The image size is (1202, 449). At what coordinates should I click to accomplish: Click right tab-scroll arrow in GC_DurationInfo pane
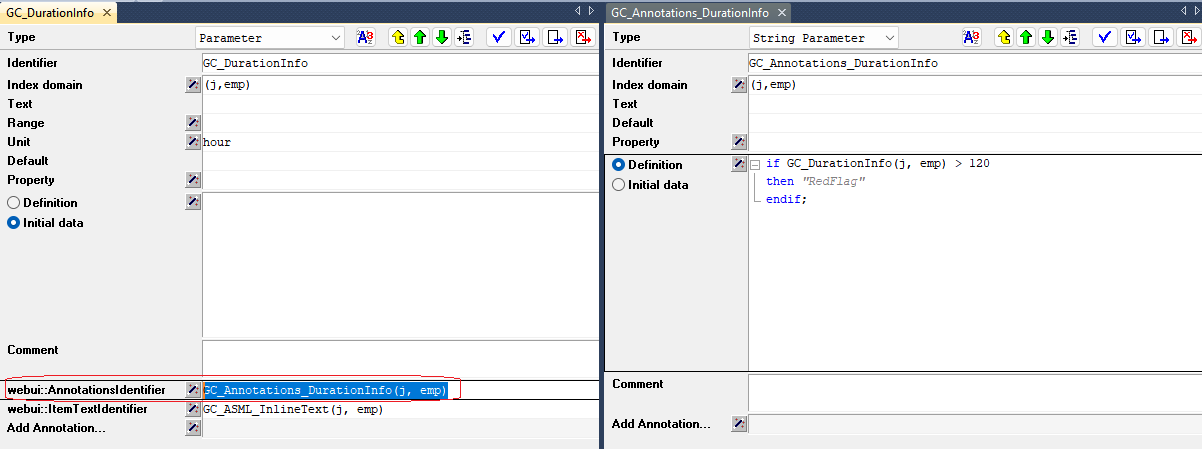[591, 10]
